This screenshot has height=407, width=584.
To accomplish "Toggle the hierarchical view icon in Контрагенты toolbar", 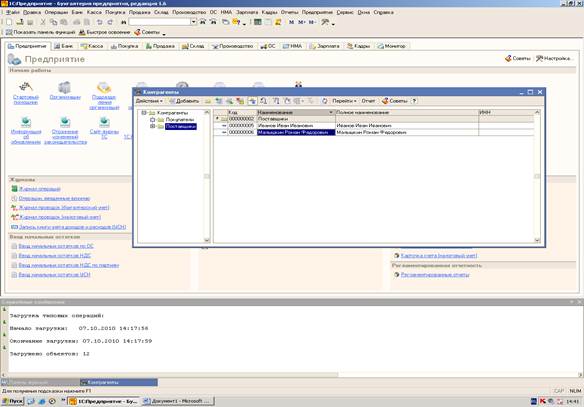I will tap(252, 101).
